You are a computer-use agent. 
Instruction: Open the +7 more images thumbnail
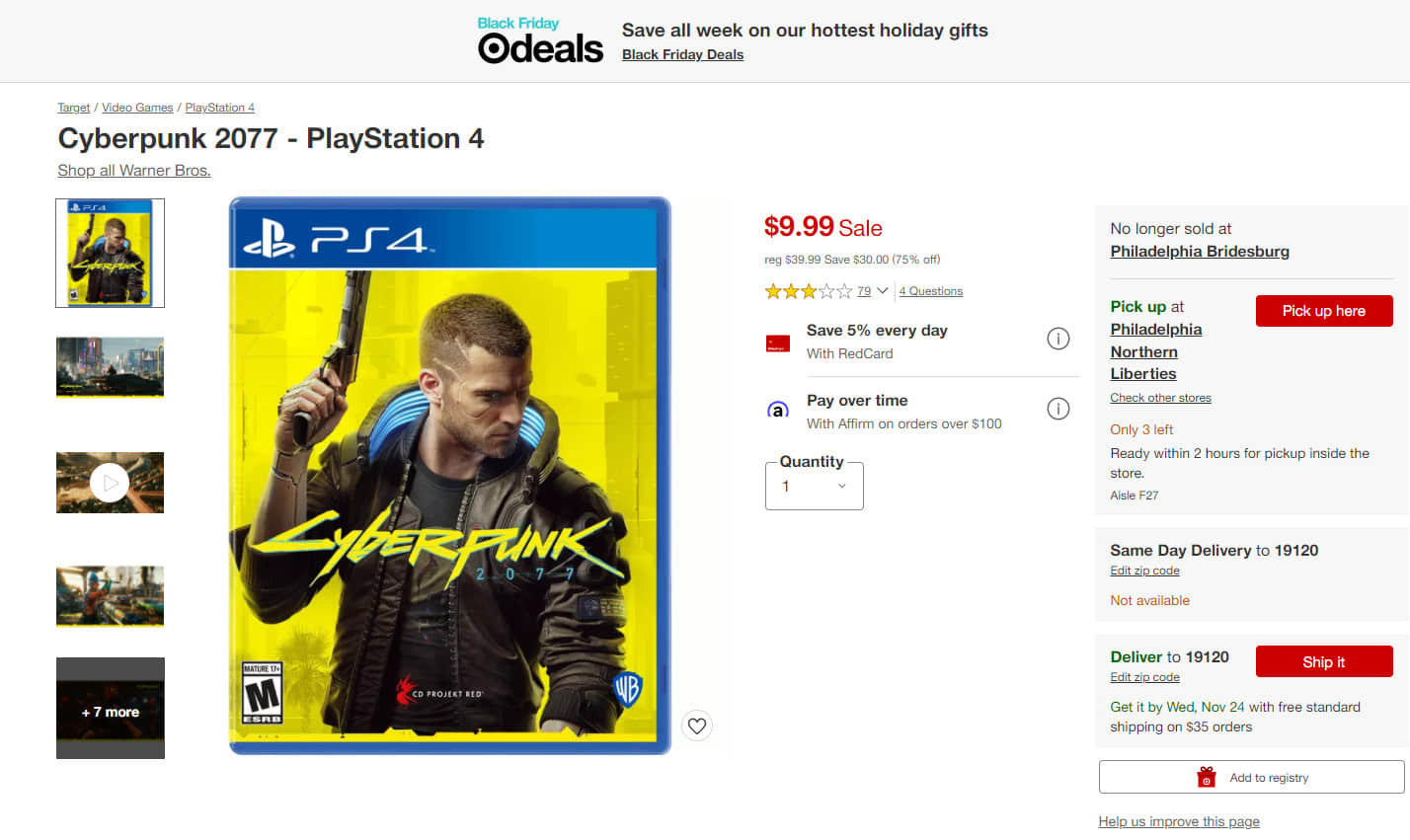[111, 709]
